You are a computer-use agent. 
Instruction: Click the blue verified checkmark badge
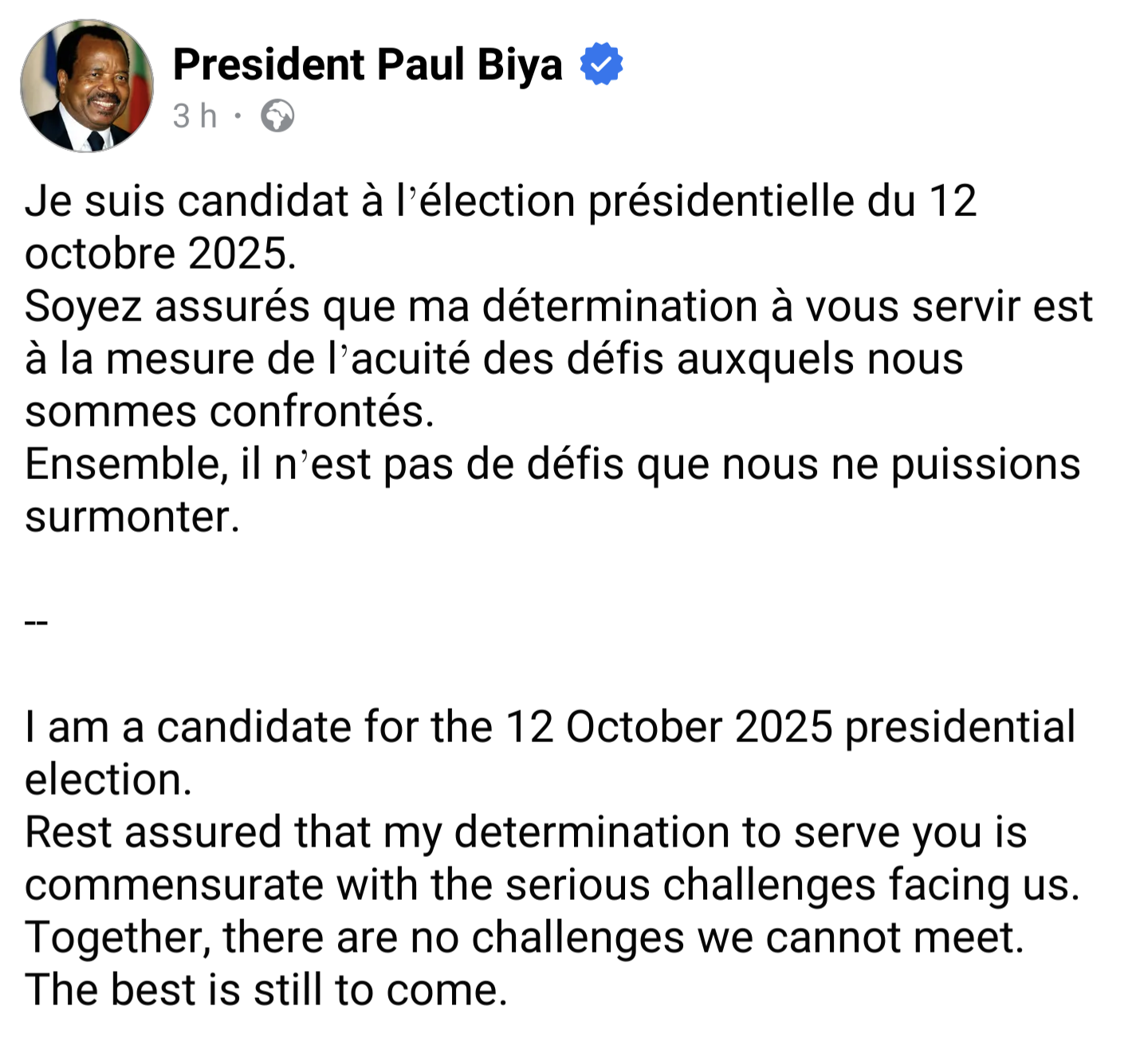click(x=601, y=64)
